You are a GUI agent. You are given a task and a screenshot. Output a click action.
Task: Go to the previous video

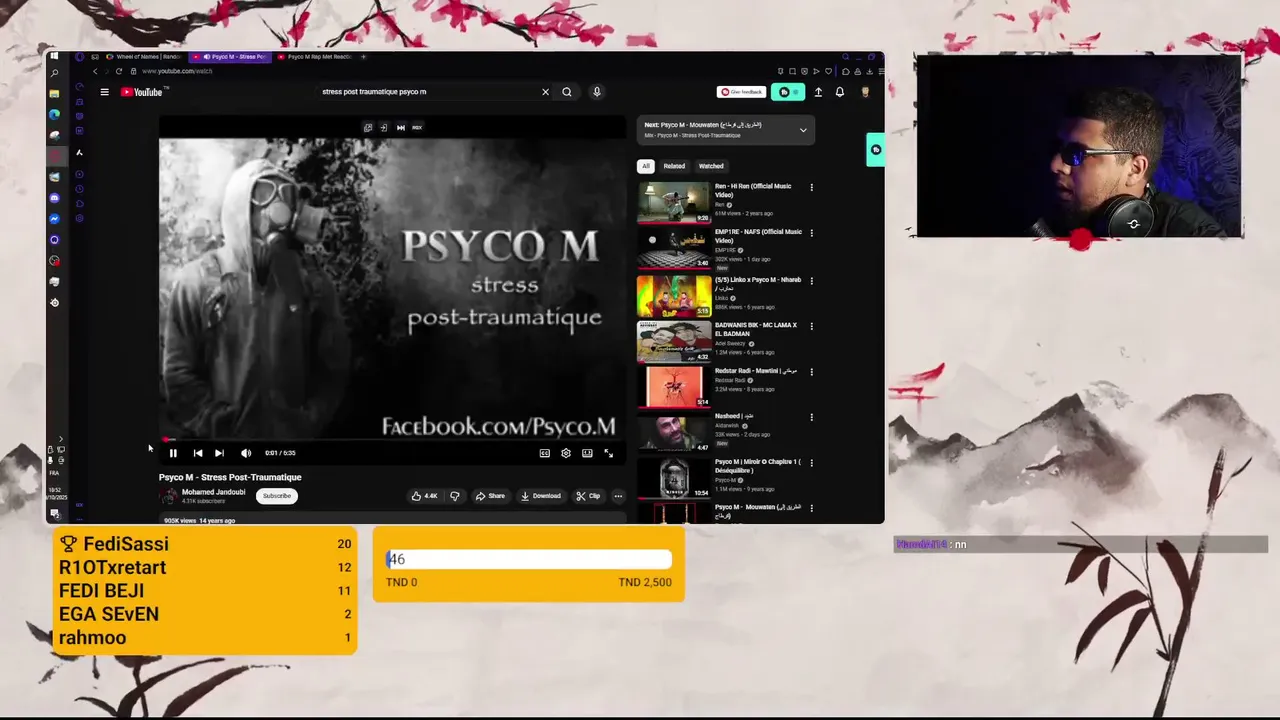pyautogui.click(x=198, y=453)
